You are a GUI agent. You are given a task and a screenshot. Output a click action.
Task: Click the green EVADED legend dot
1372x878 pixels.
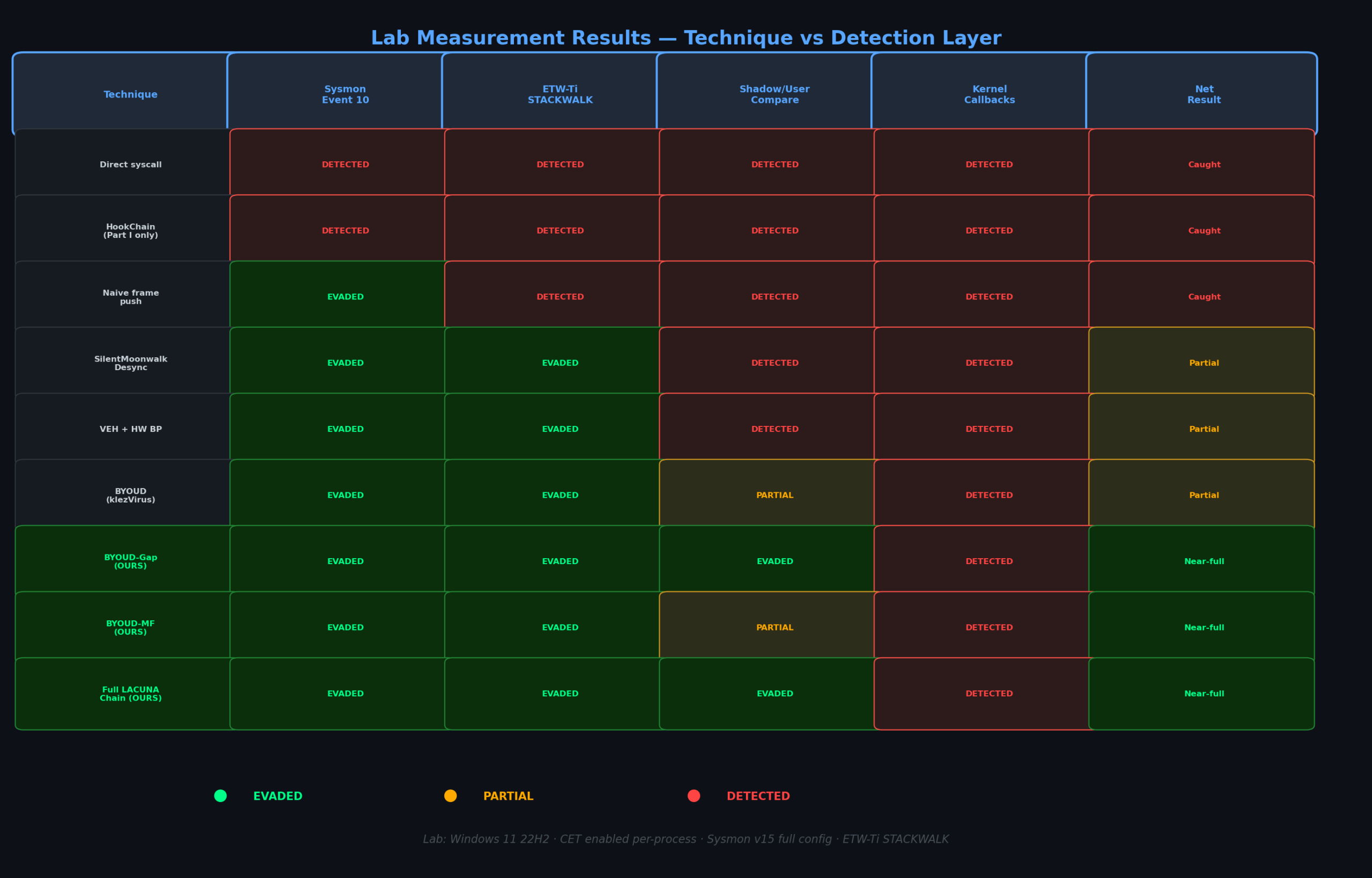tap(220, 796)
